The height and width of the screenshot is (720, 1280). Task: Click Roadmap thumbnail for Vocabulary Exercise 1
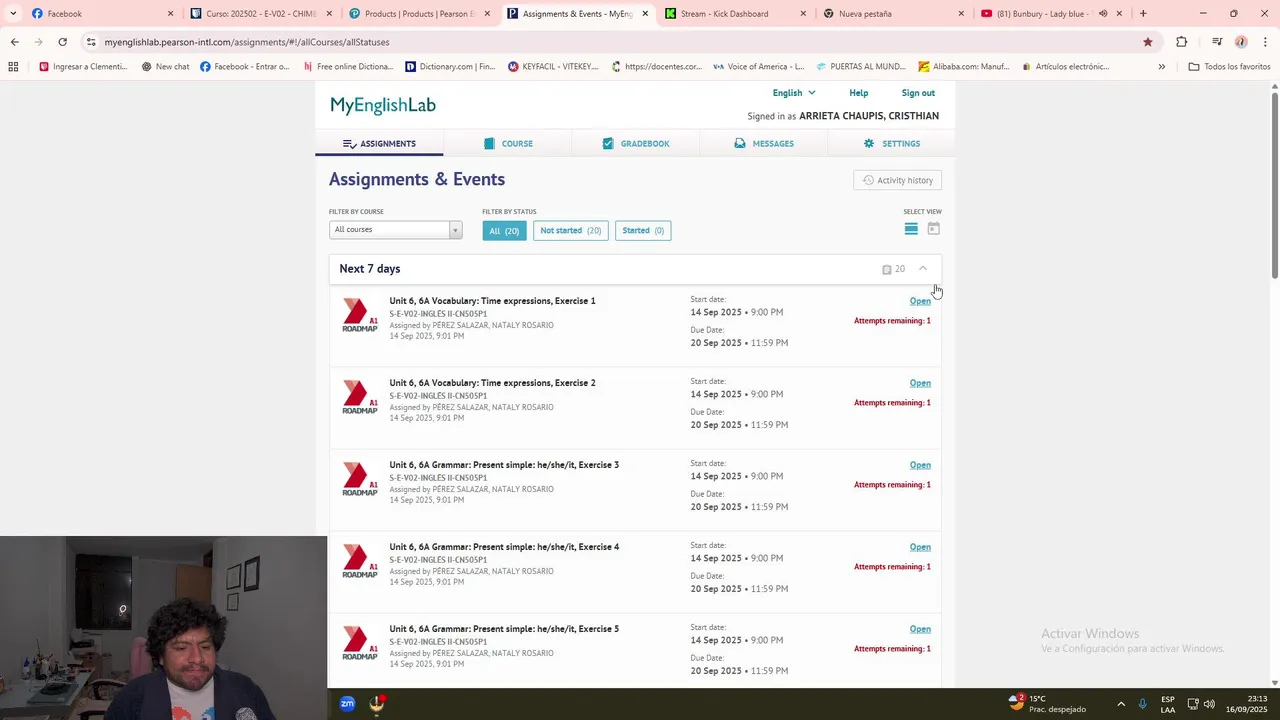pos(360,315)
